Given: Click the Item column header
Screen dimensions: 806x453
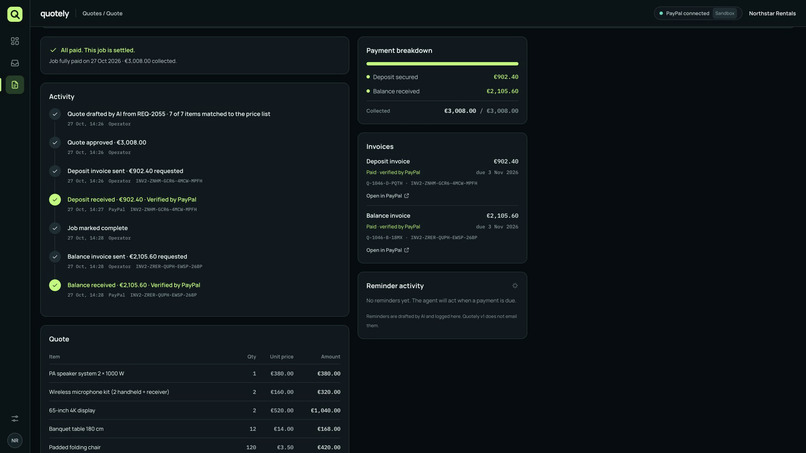Looking at the screenshot, I should click(54, 357).
